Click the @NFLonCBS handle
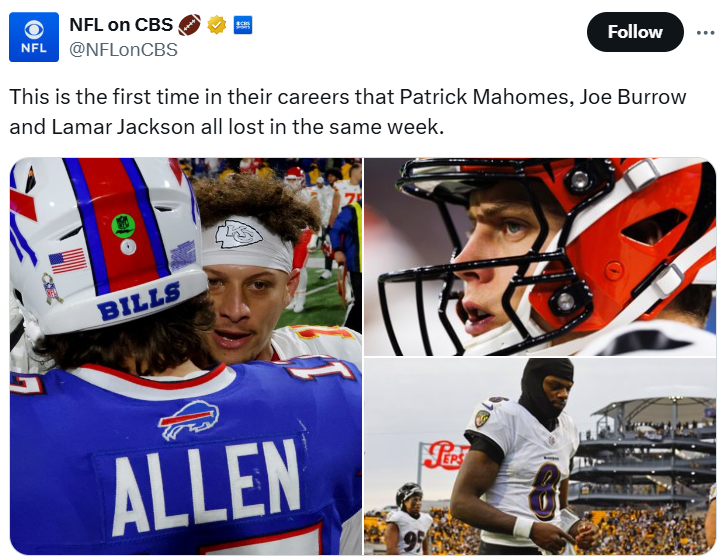 pyautogui.click(x=123, y=48)
